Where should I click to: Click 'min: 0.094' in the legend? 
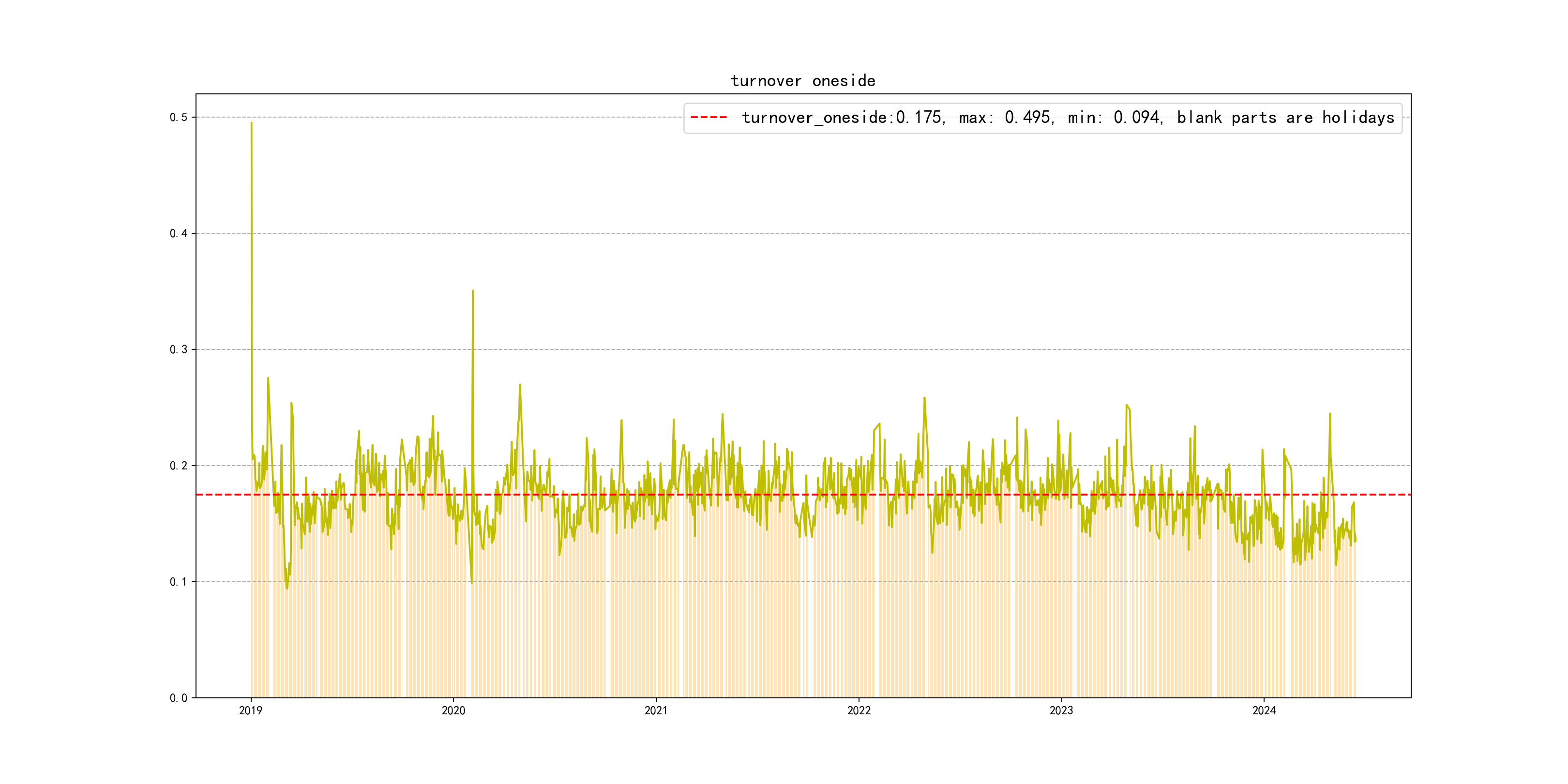click(1114, 118)
